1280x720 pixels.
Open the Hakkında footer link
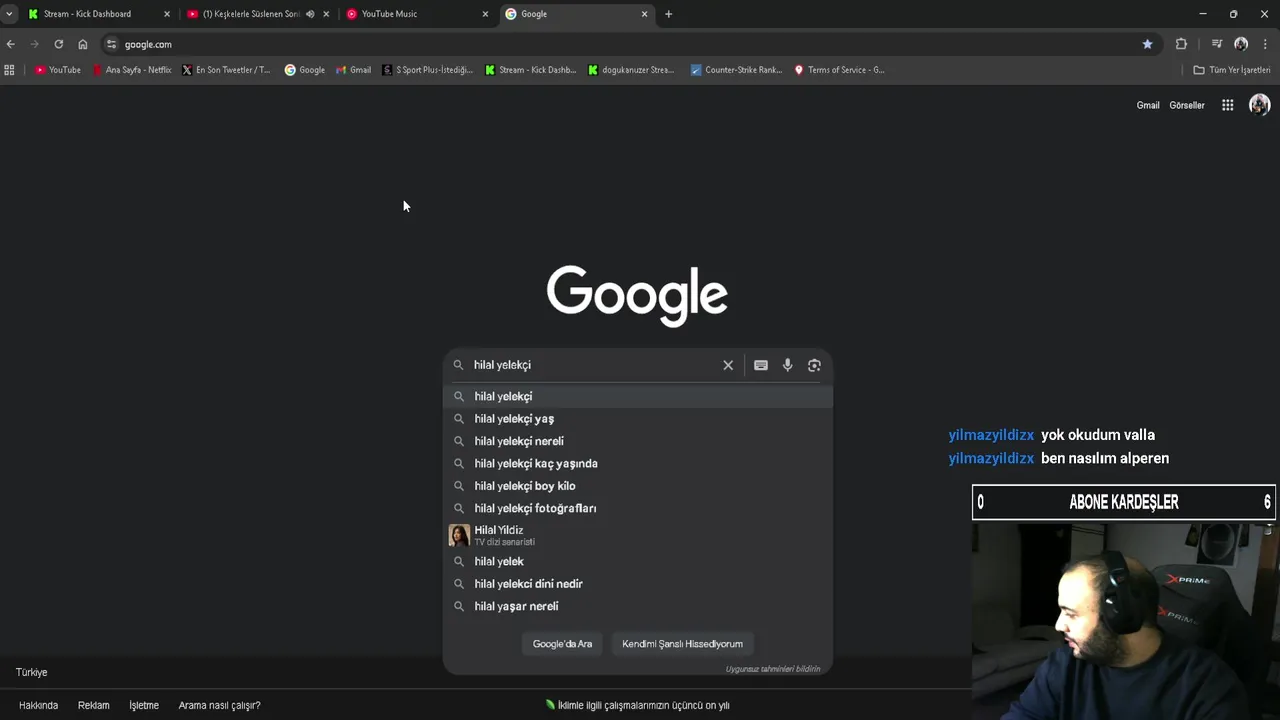38,705
